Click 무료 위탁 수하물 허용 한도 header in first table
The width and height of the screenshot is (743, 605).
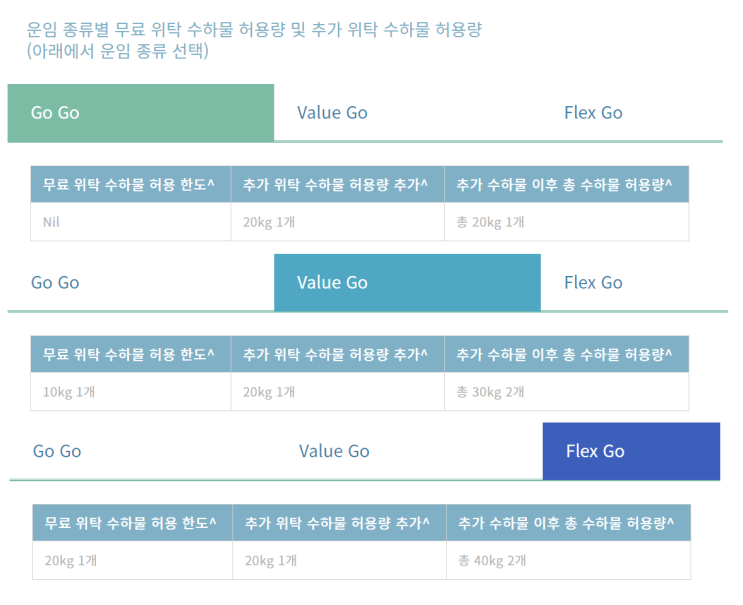[x=128, y=185]
